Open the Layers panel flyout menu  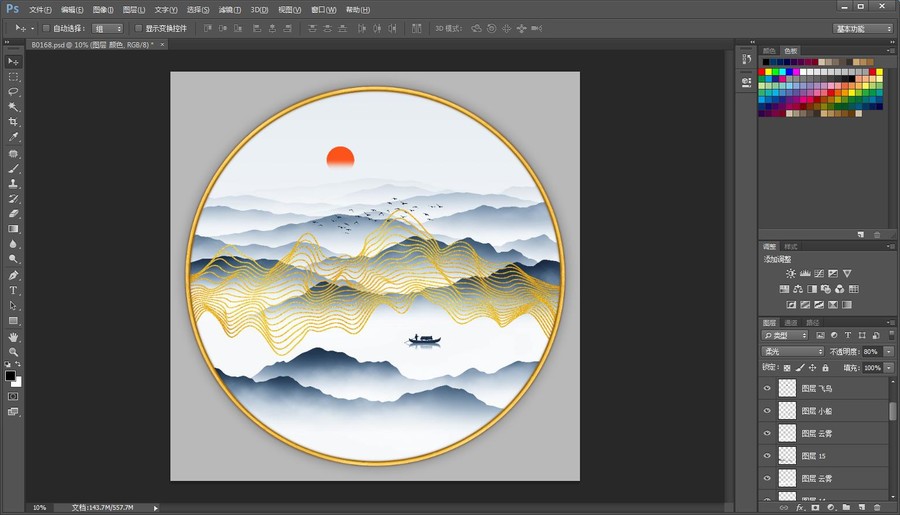[x=890, y=323]
